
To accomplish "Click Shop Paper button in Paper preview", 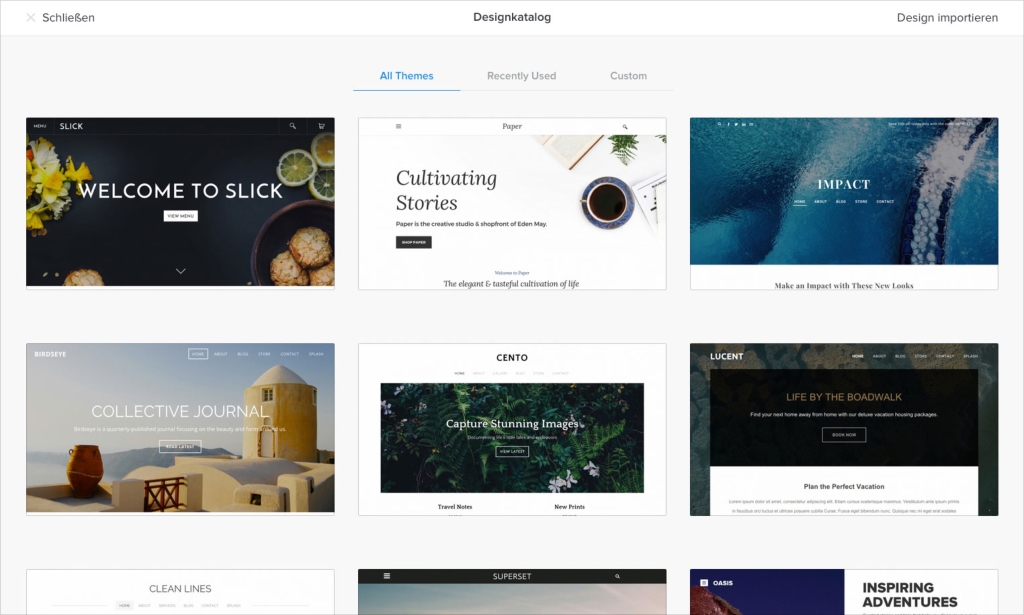I will point(413,242).
